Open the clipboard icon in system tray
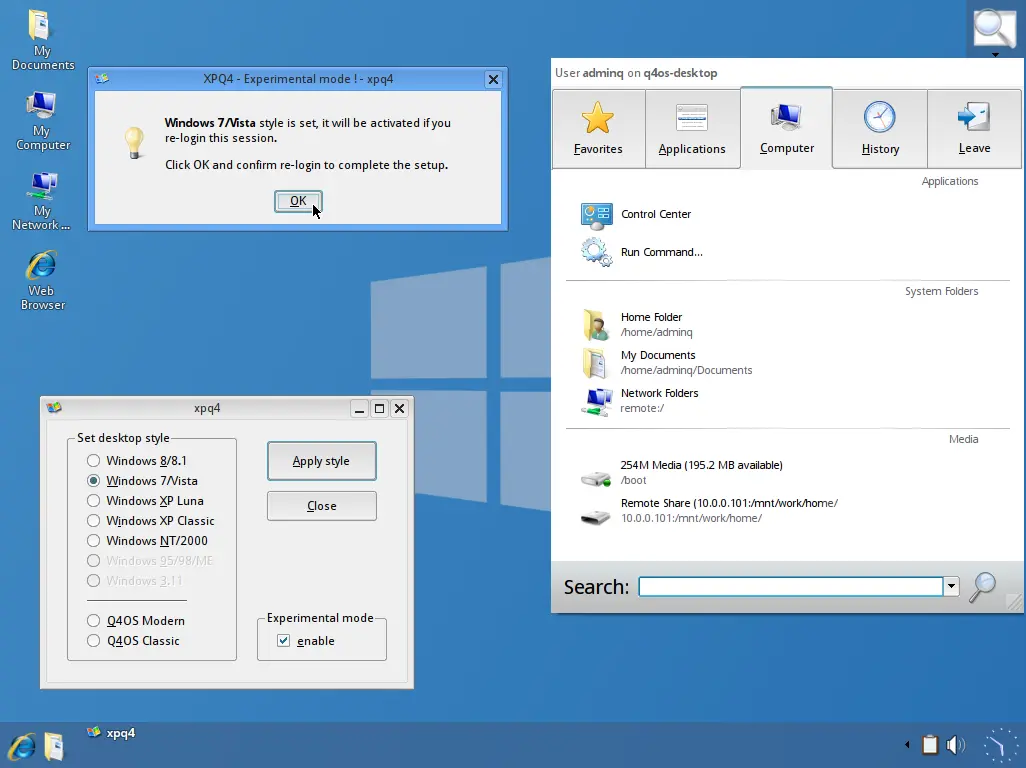This screenshot has width=1026, height=768. pos(930,745)
